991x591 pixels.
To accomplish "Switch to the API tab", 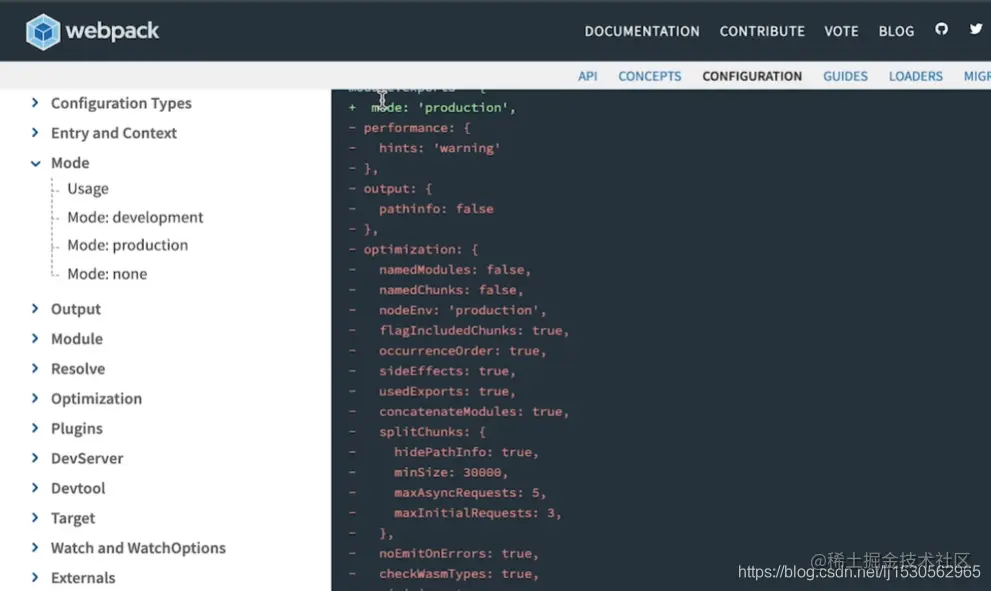I will click(x=587, y=76).
